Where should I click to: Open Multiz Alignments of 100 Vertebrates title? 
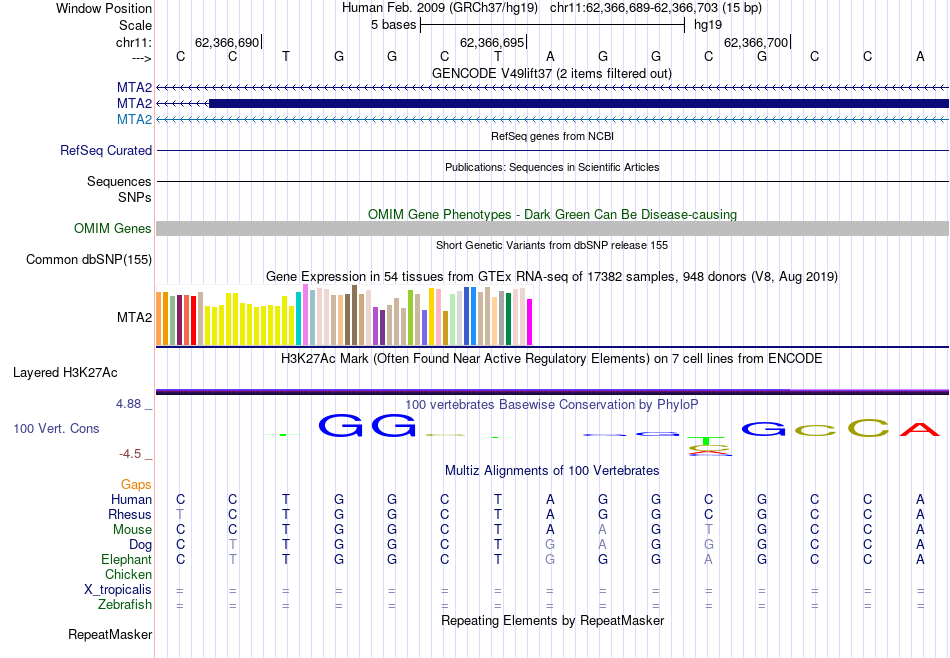[552, 471]
